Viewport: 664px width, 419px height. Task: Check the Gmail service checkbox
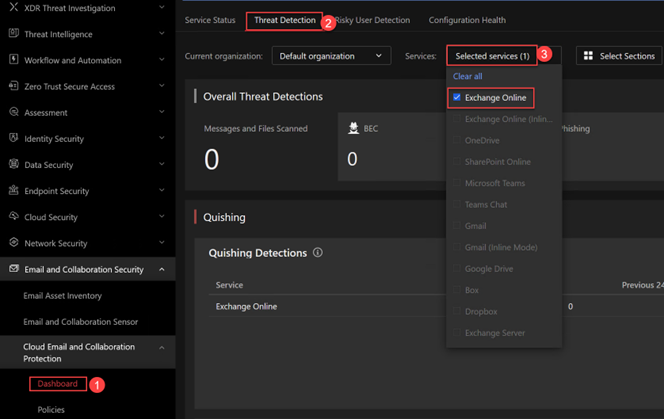point(457,226)
